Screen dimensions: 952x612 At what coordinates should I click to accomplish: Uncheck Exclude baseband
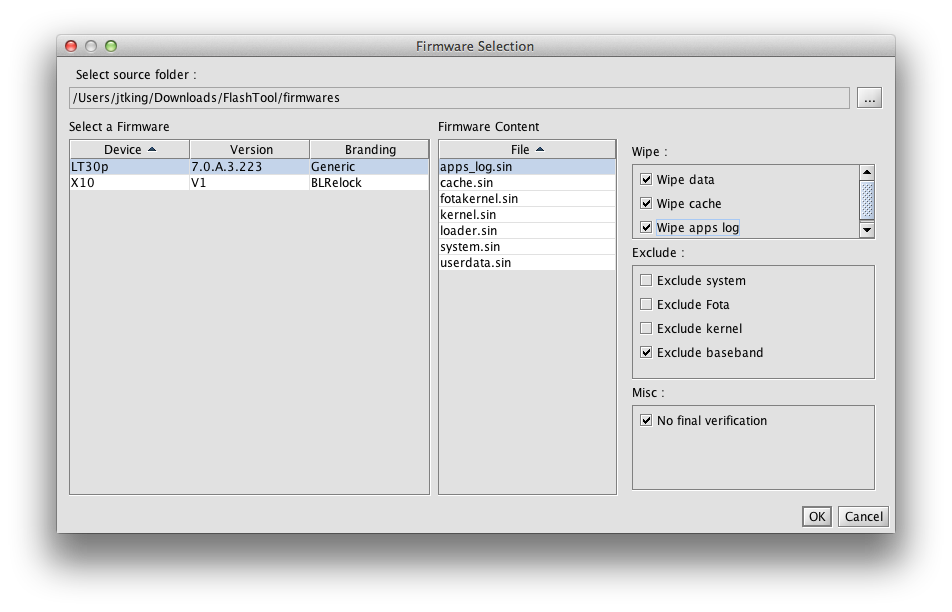tap(646, 352)
